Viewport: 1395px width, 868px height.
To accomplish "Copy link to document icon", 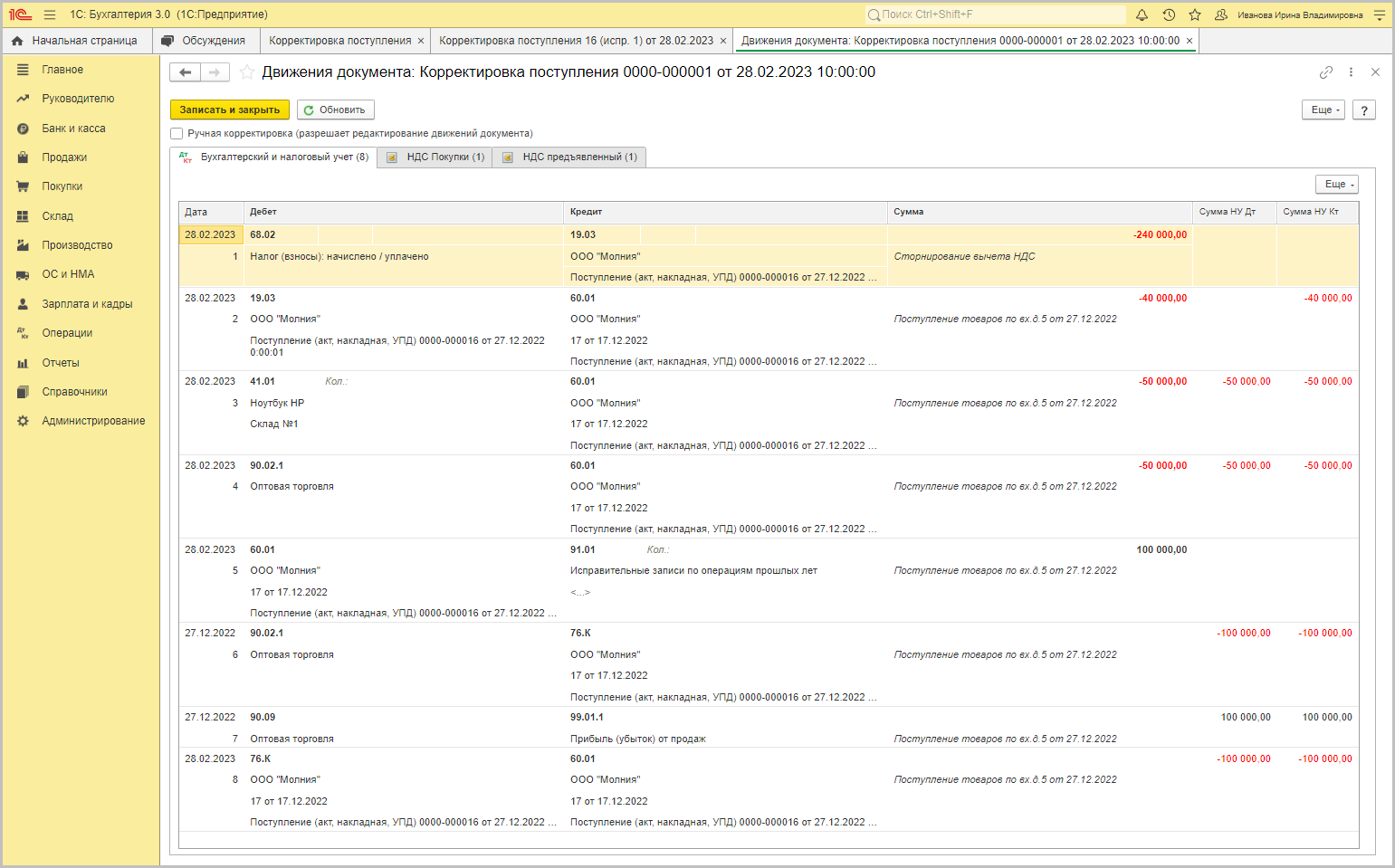I will tap(1326, 72).
